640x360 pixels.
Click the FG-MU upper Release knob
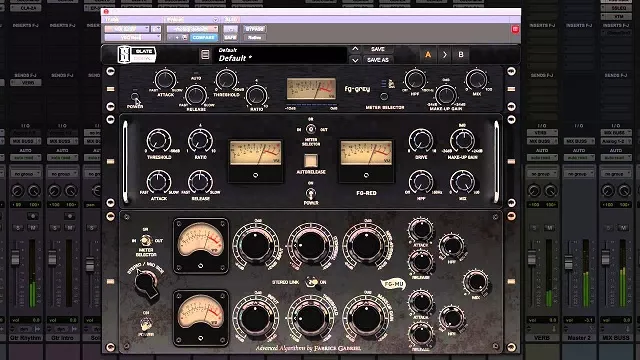point(421,262)
